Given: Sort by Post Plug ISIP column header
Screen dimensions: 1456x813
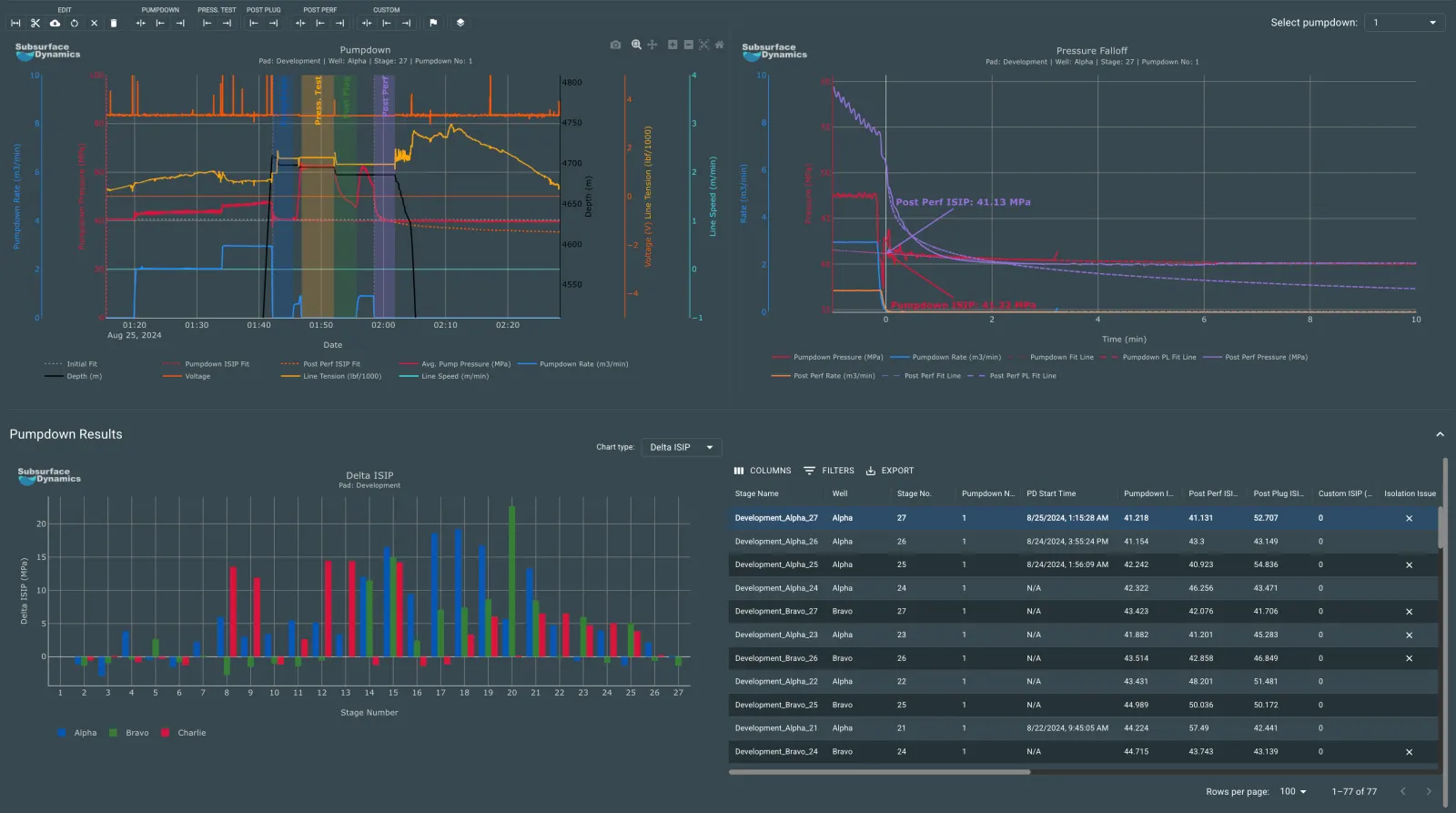Looking at the screenshot, I should [x=1279, y=493].
